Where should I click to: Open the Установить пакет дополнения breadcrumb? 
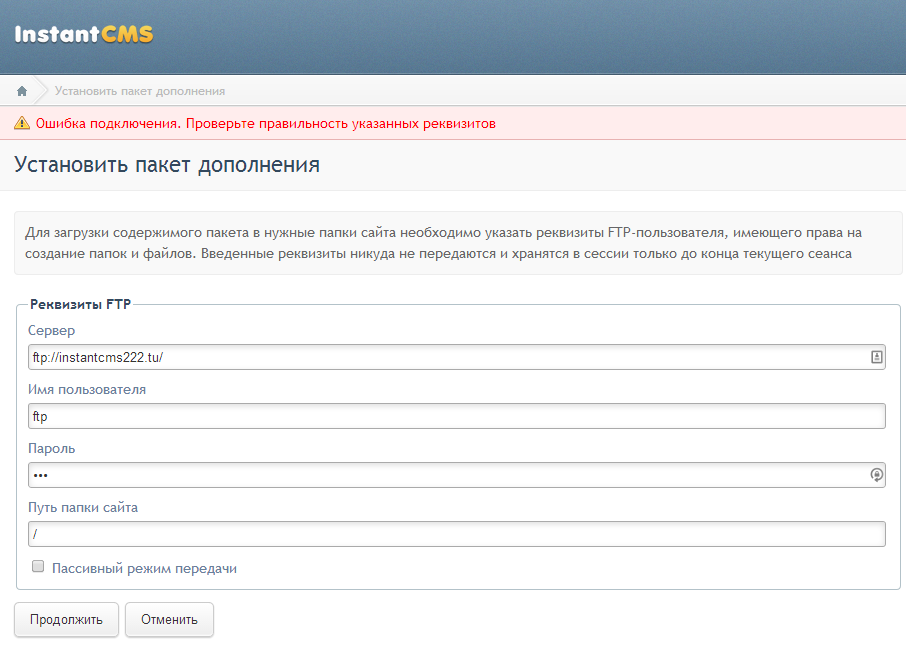[140, 91]
